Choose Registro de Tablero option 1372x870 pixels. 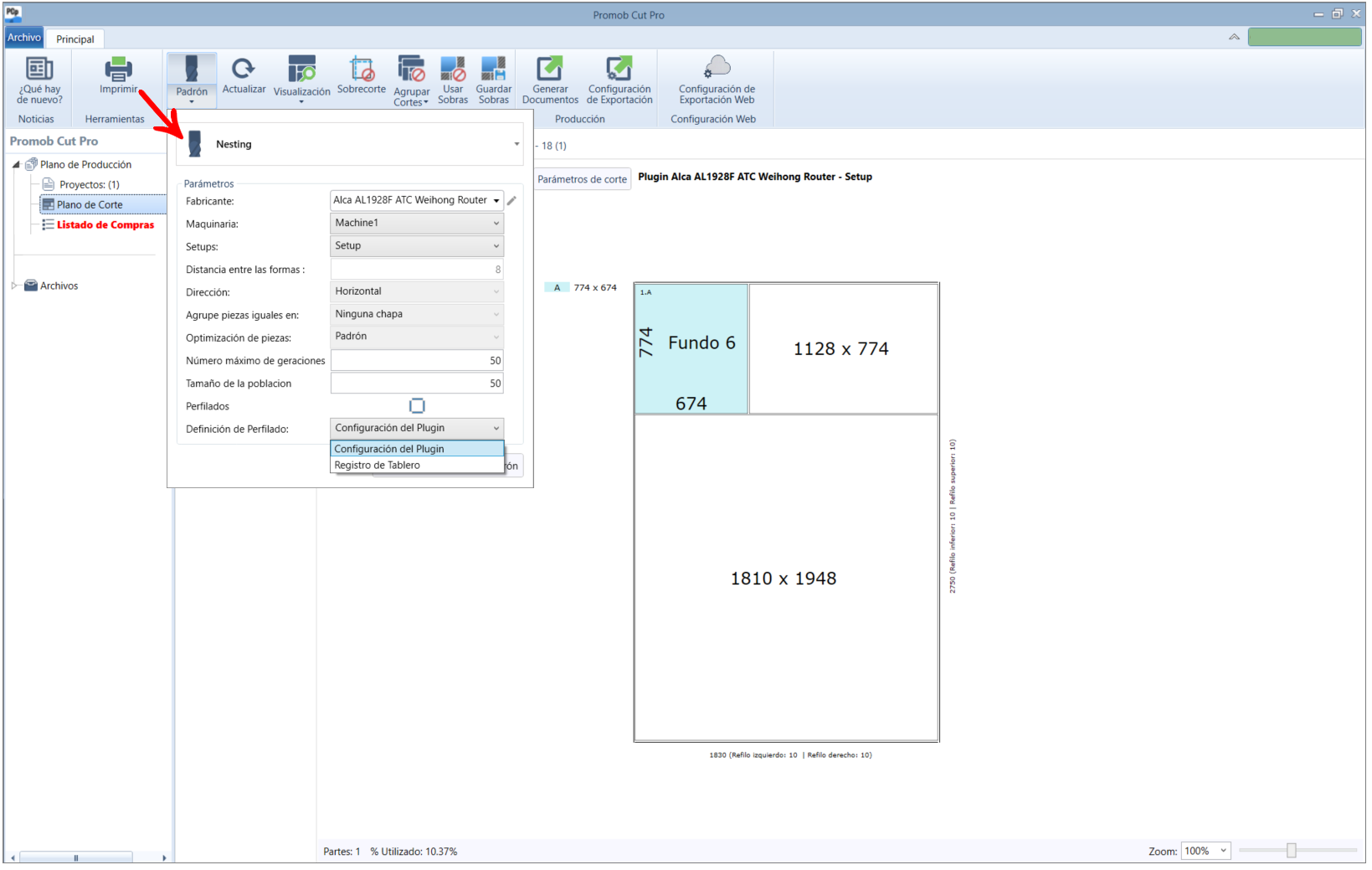417,466
